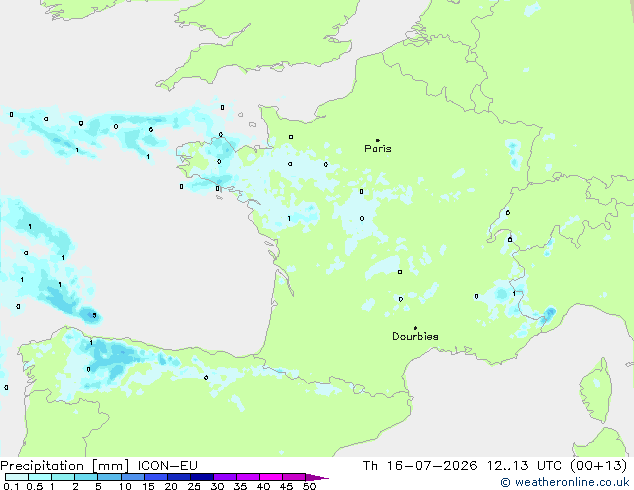Click the legend label '10'
Image resolution: width=634 pixels, height=490 pixels.
point(125,486)
